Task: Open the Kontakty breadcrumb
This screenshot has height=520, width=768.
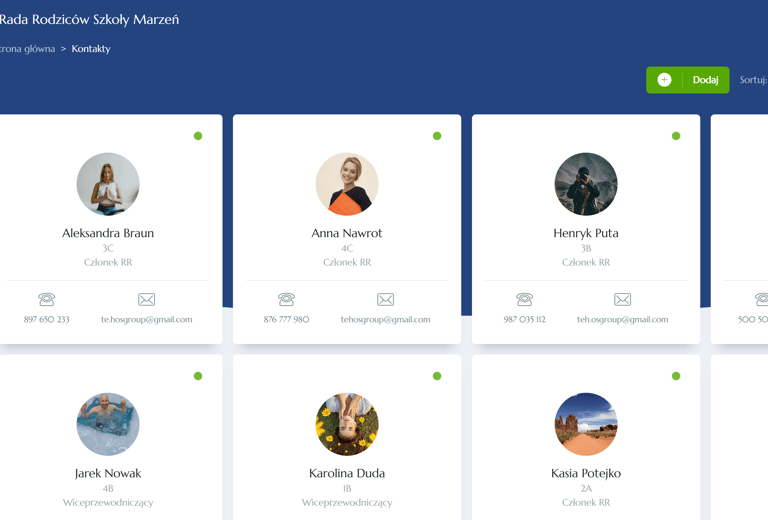Action: [x=91, y=48]
